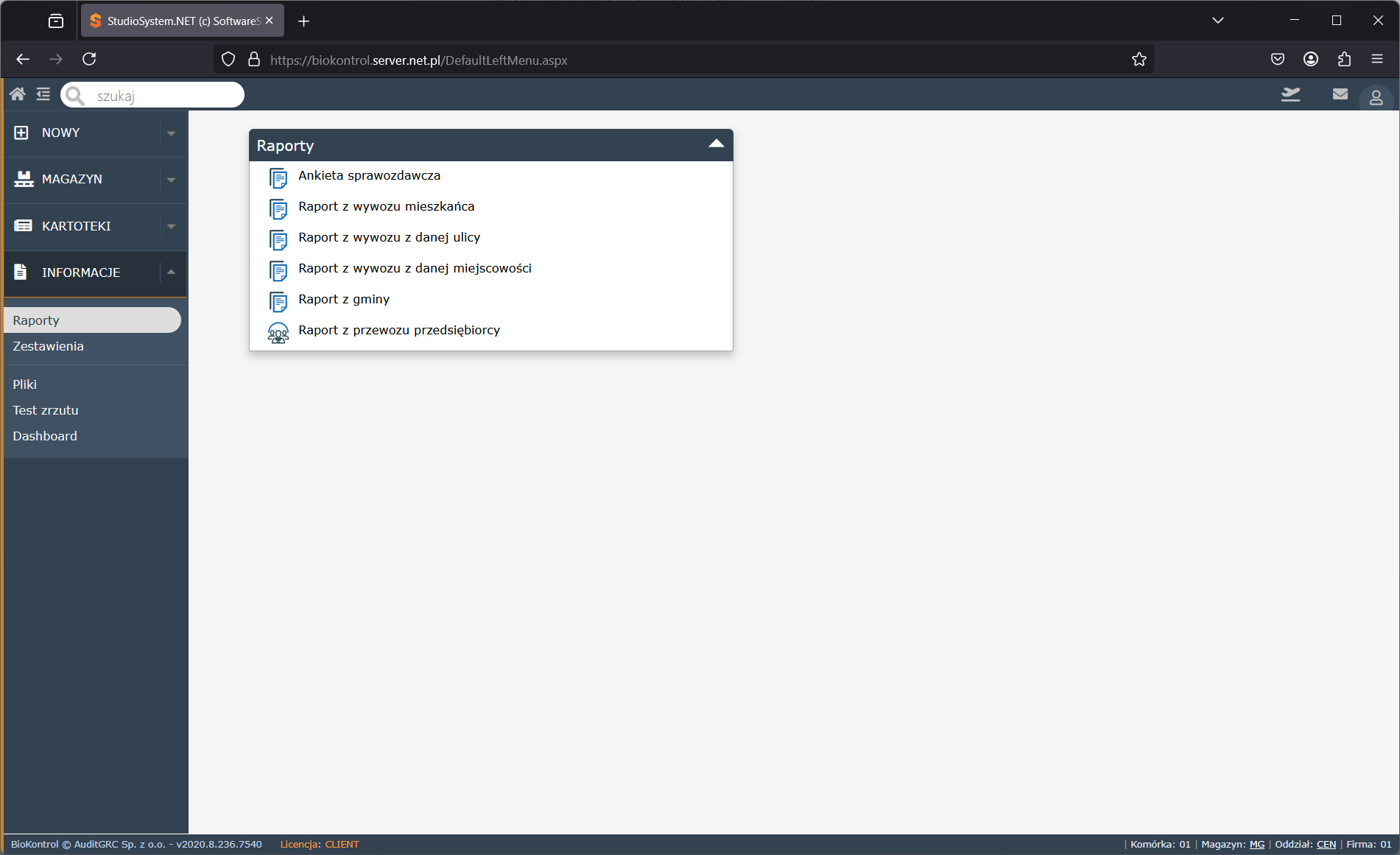
Task: Open Dashboard in the sidebar
Action: pyautogui.click(x=44, y=436)
